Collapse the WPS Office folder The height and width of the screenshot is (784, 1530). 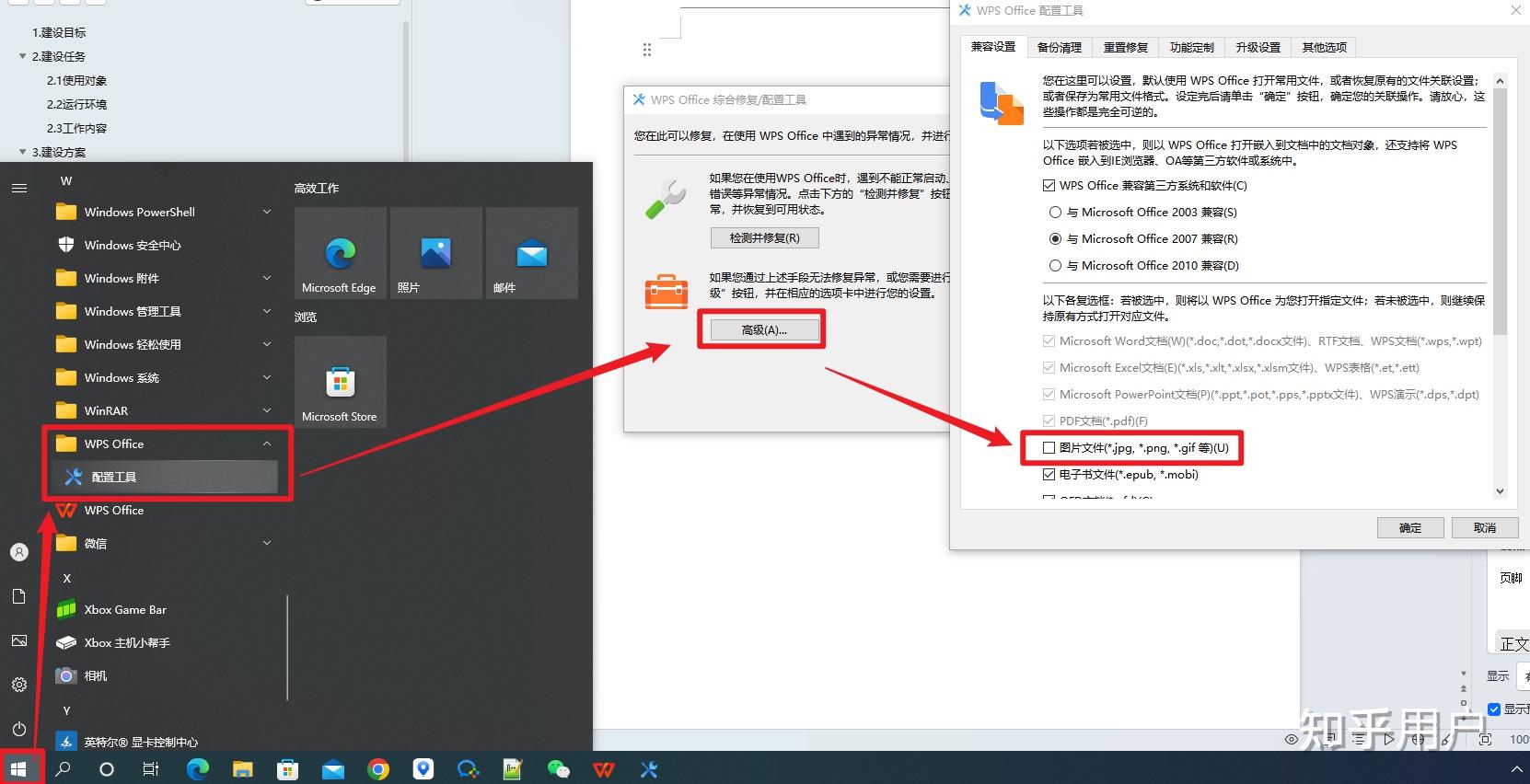point(267,444)
